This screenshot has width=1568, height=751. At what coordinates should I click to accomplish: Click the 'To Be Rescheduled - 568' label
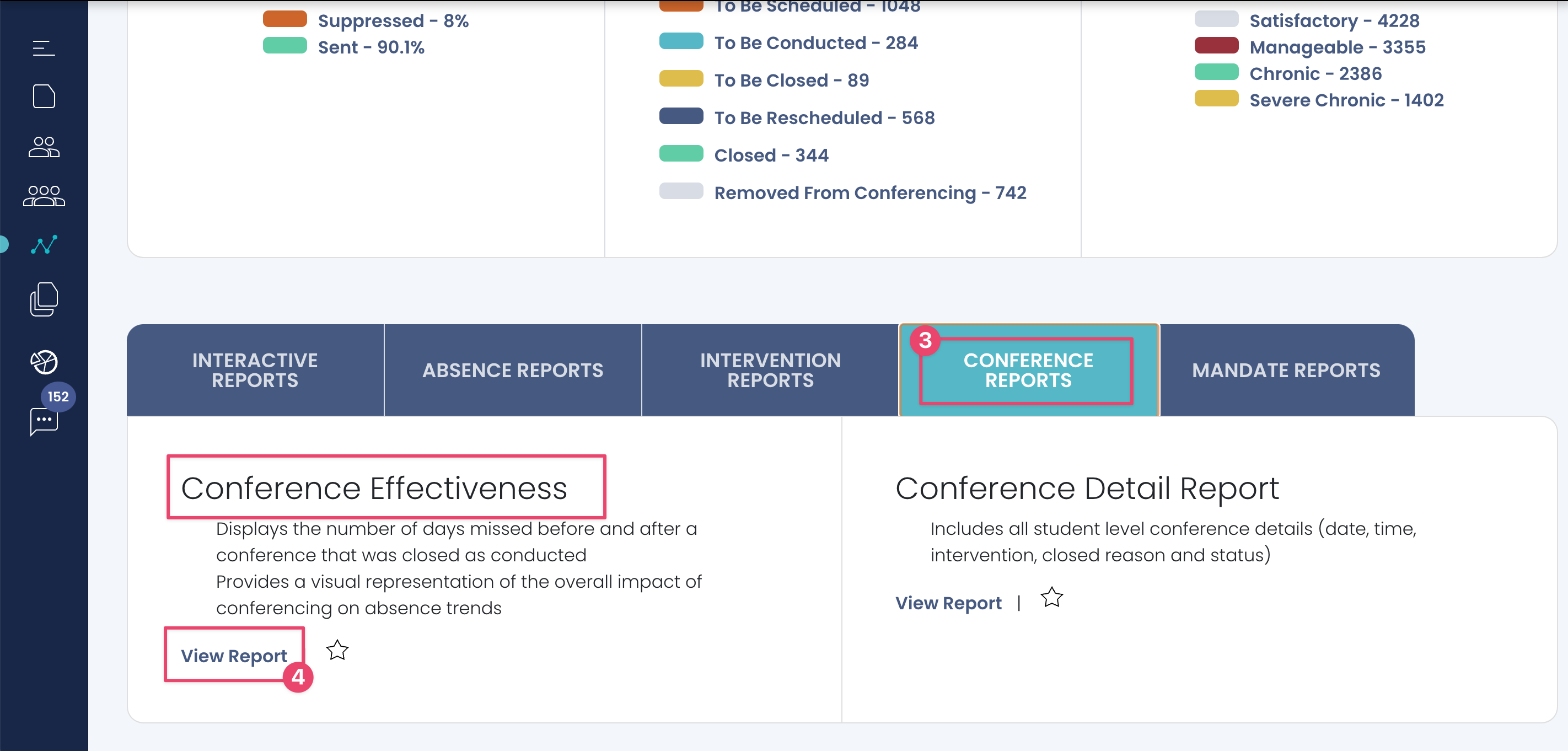824,117
